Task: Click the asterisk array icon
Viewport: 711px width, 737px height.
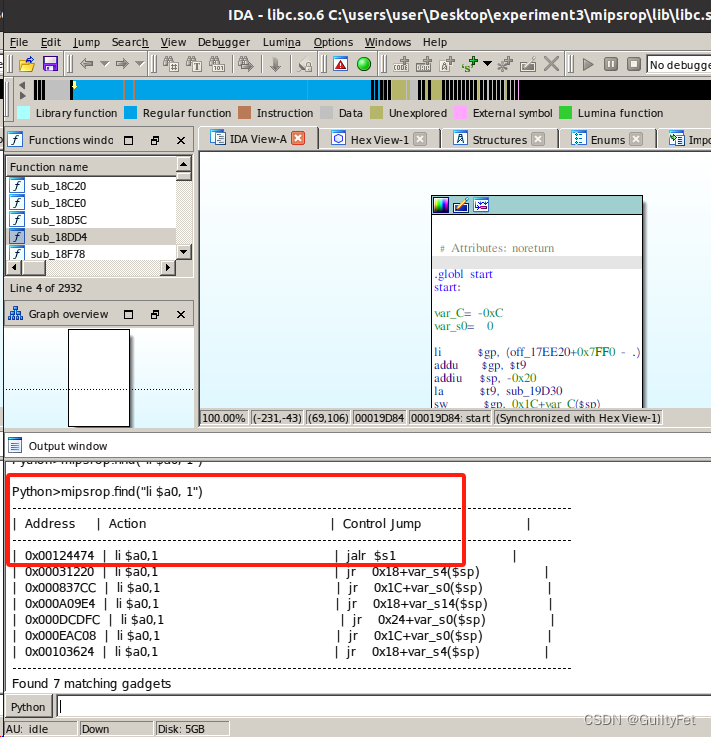Action: tap(505, 64)
